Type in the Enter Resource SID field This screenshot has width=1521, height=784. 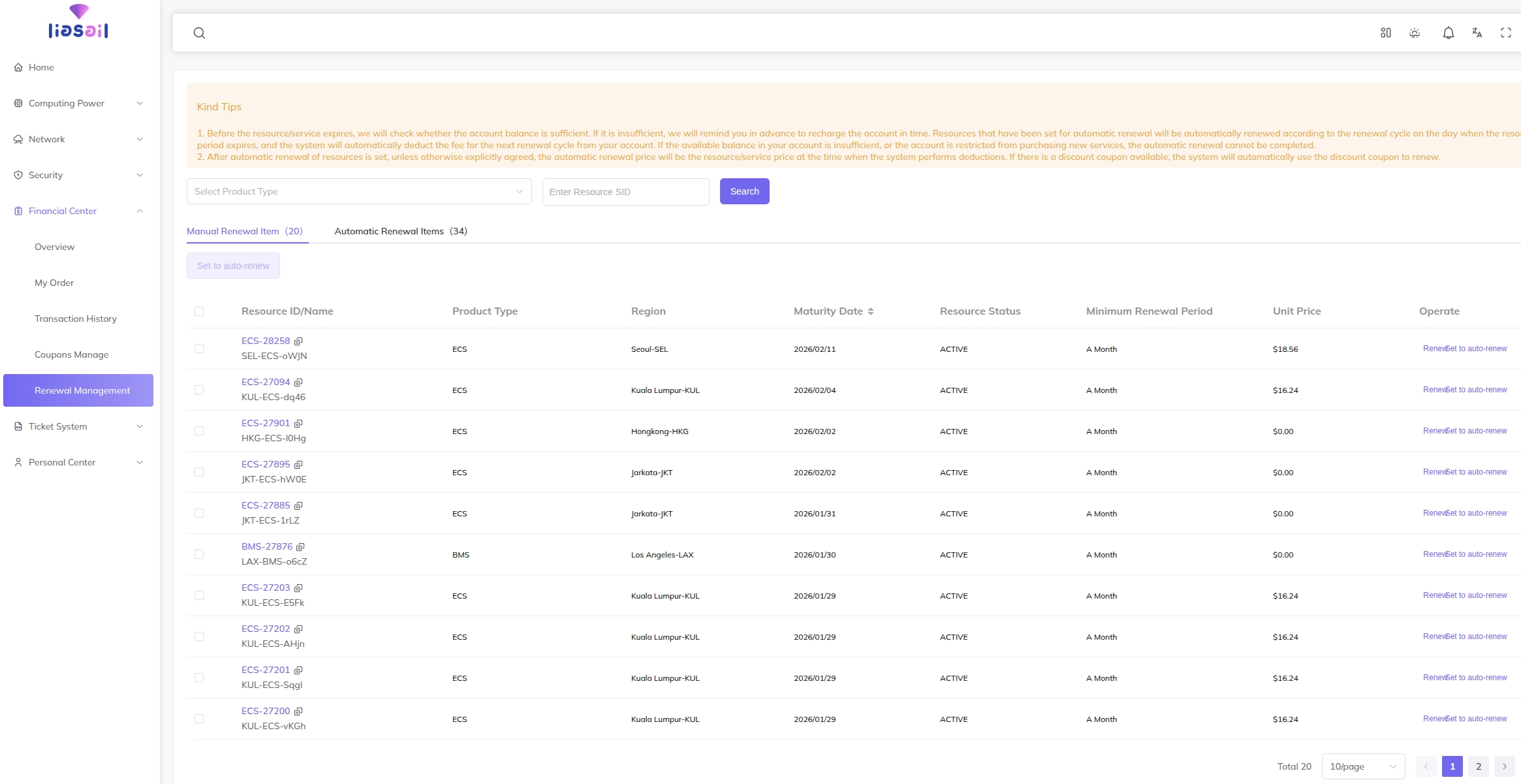pos(625,192)
